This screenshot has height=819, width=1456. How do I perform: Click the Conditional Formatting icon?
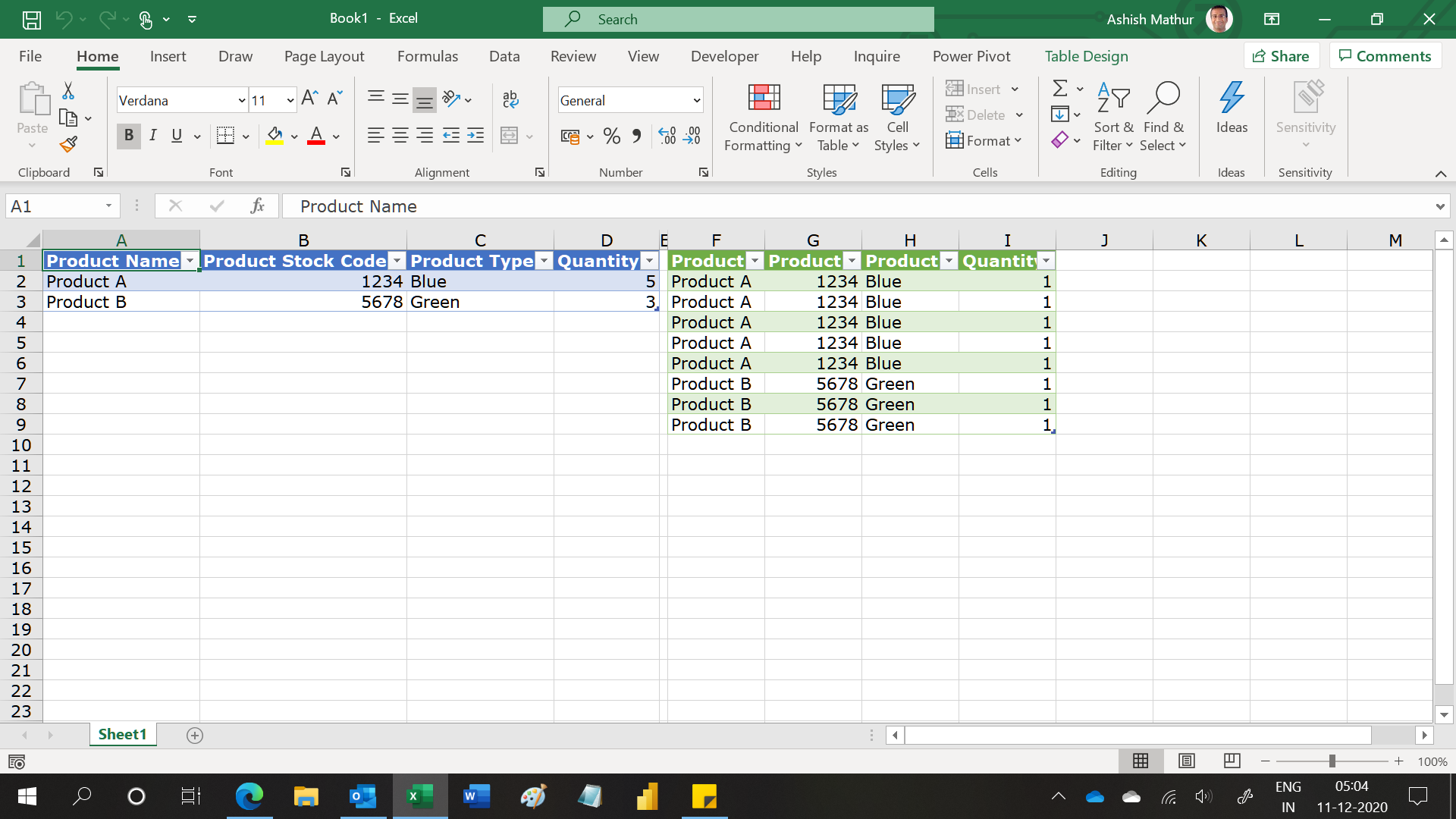coord(763,99)
